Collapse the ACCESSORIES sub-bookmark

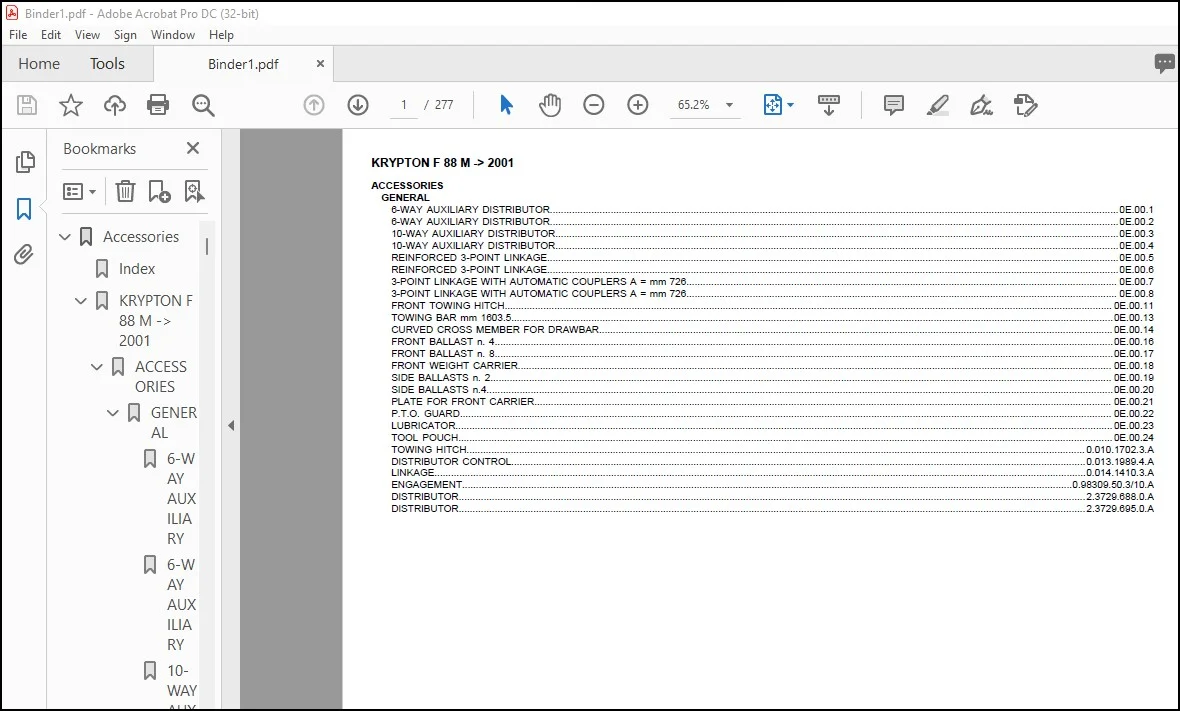pos(97,367)
